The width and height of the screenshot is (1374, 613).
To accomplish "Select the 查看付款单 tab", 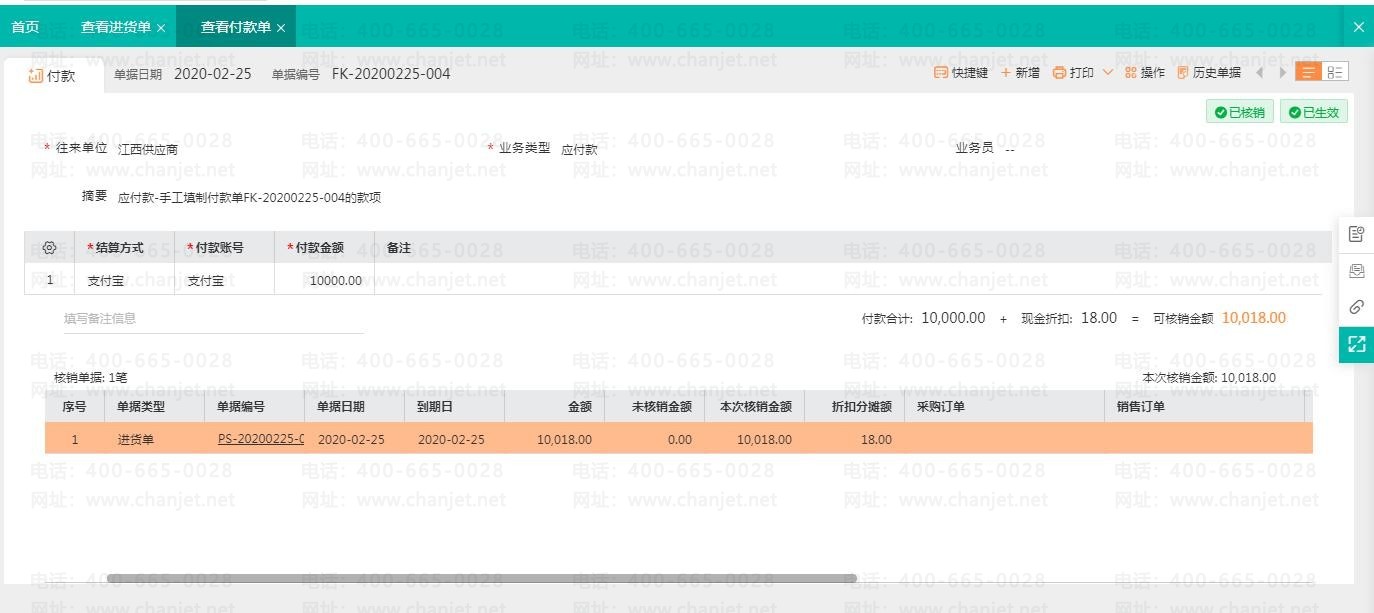I will tap(236, 28).
